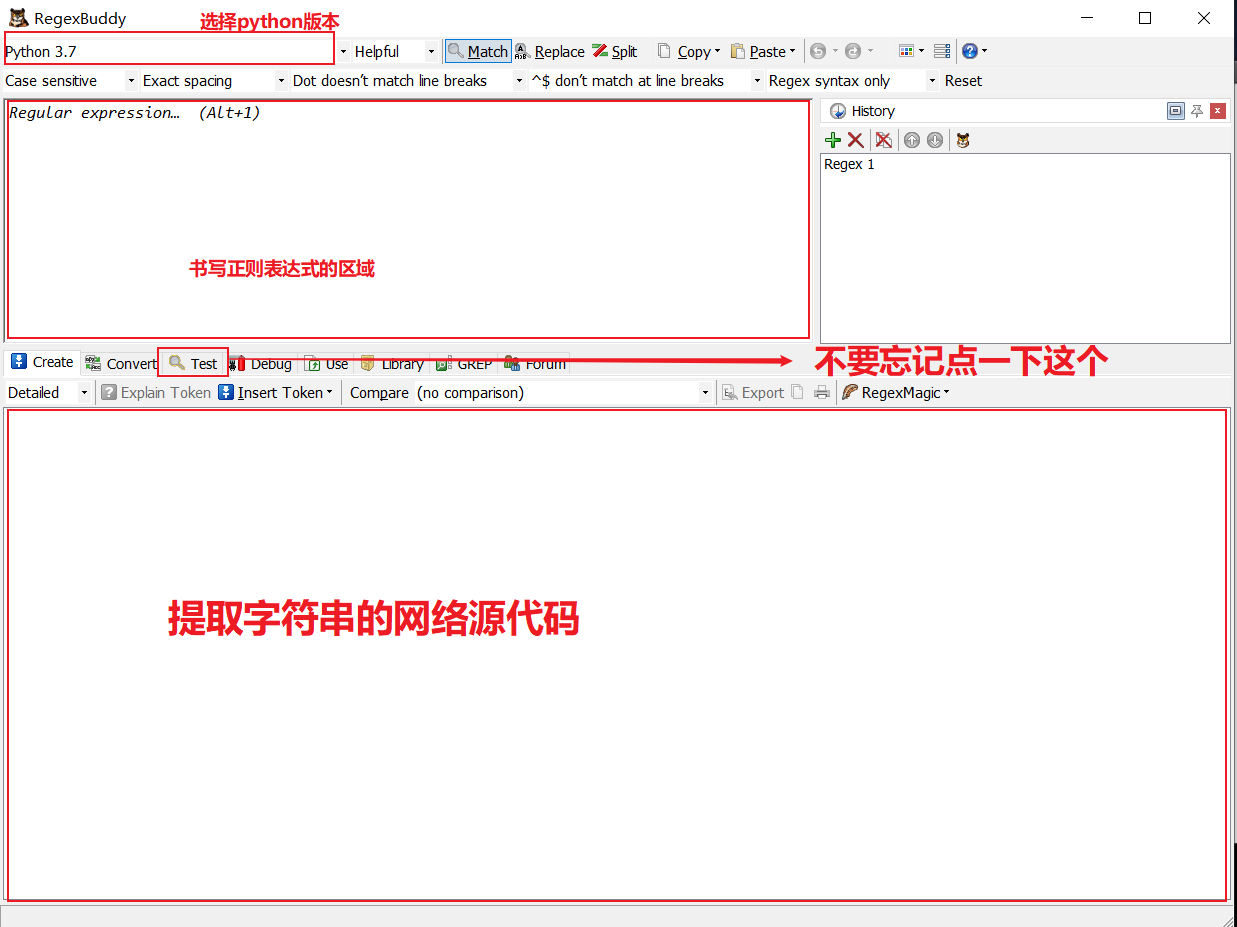This screenshot has height=927, width=1237.
Task: Move regex down in History
Action: [935, 140]
